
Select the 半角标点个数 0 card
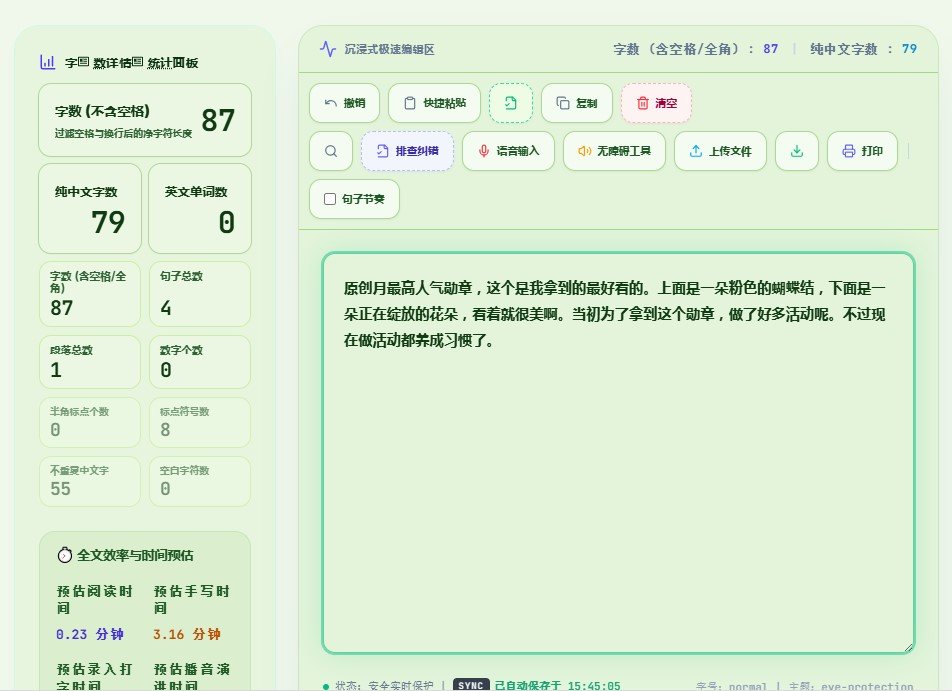(x=90, y=422)
